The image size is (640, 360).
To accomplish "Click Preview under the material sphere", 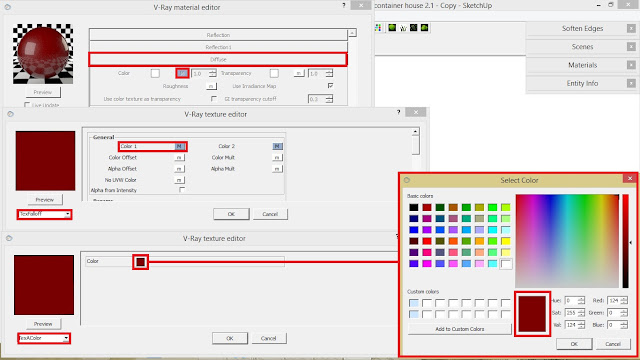I will [43, 92].
